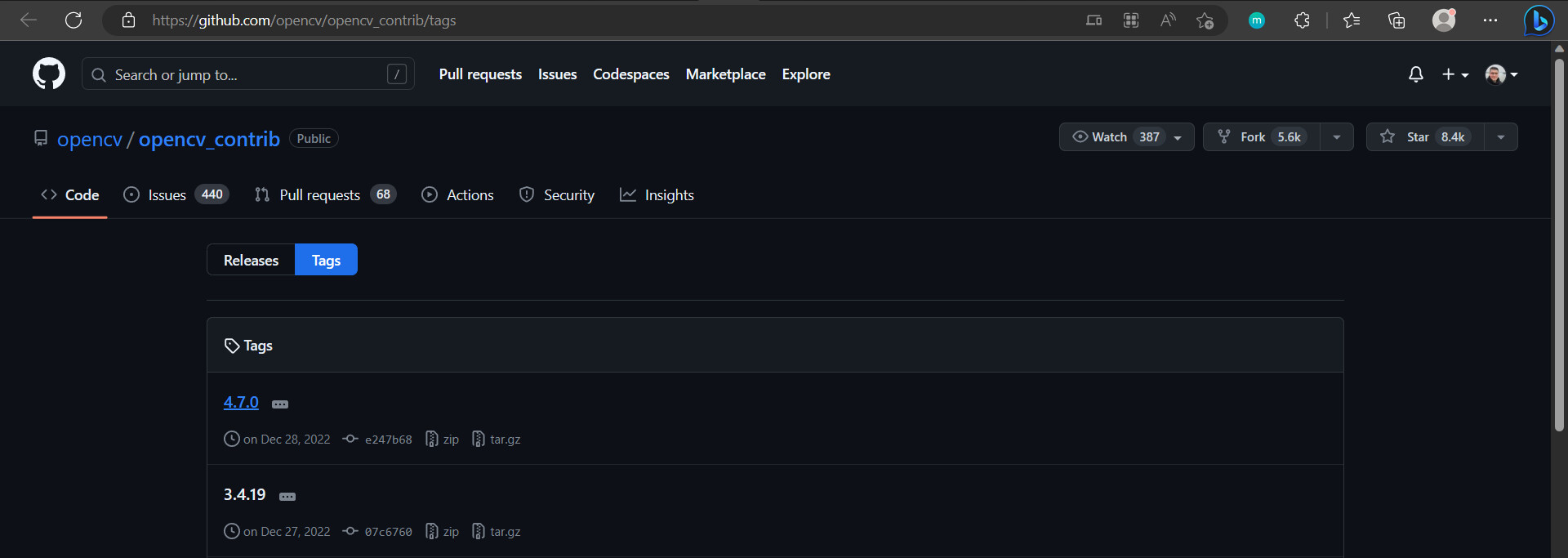Show commit message for tag 3.4.19
The image size is (1568, 558).
tap(287, 497)
